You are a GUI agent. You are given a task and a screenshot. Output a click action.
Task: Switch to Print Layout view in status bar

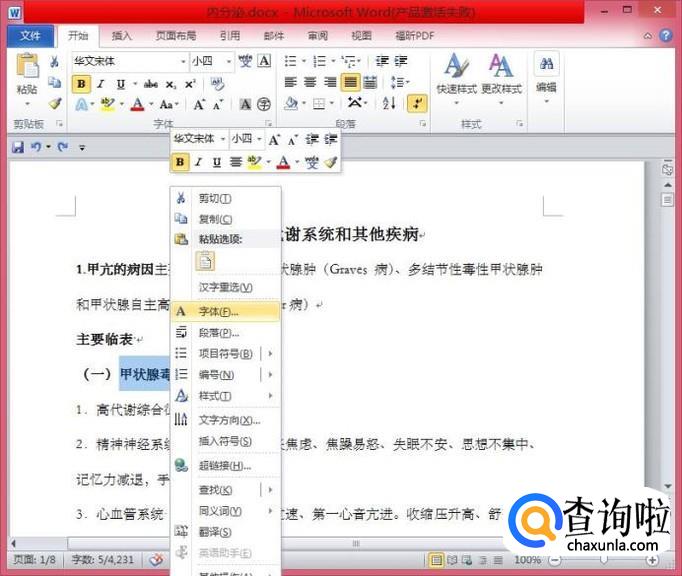pos(436,560)
